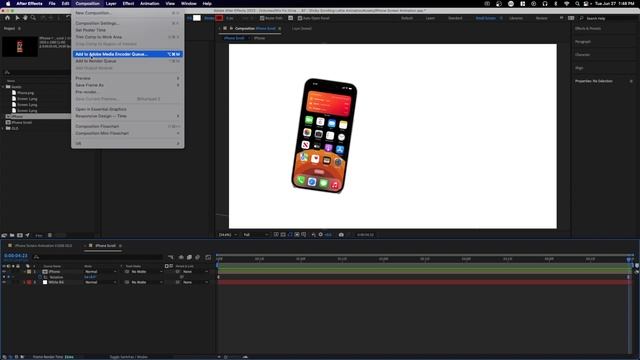Image resolution: width=640 pixels, height=360 pixels.
Task: Click the snapshot camera icon in viewer
Action: [x=341, y=235]
